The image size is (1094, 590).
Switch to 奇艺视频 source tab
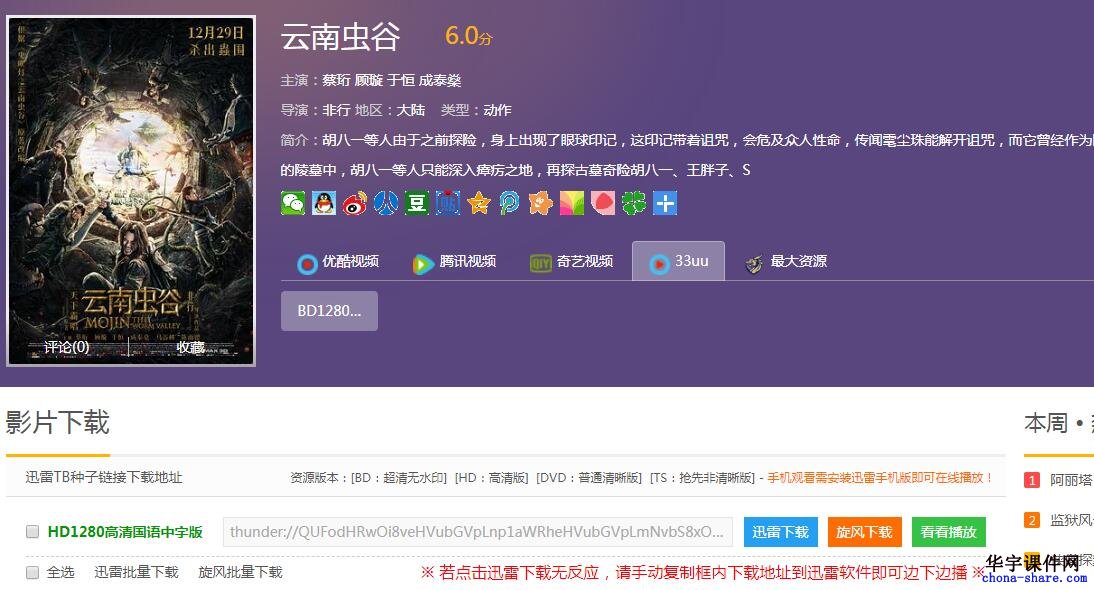click(x=571, y=262)
